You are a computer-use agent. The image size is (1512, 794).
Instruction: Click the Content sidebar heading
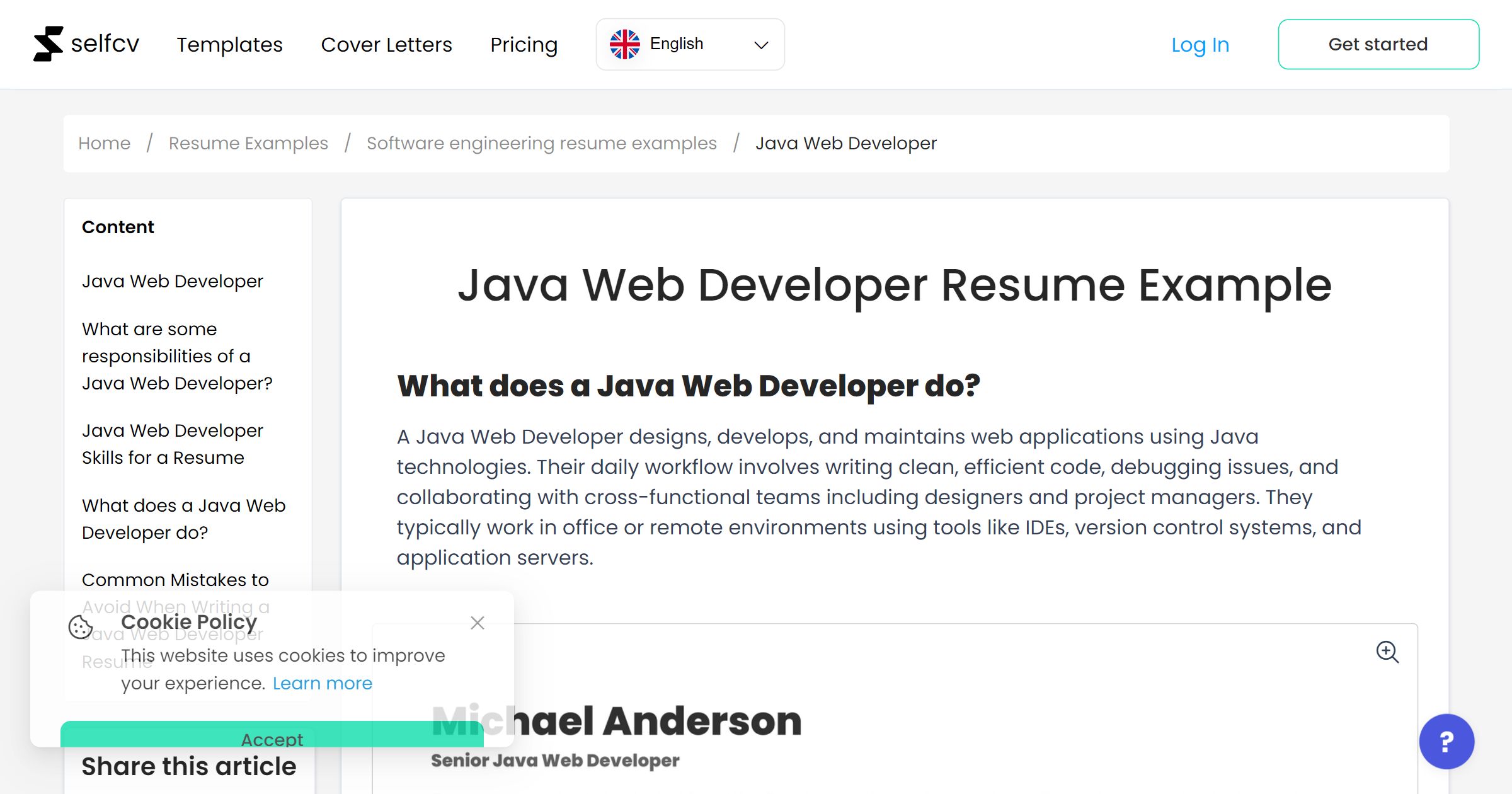click(x=118, y=227)
